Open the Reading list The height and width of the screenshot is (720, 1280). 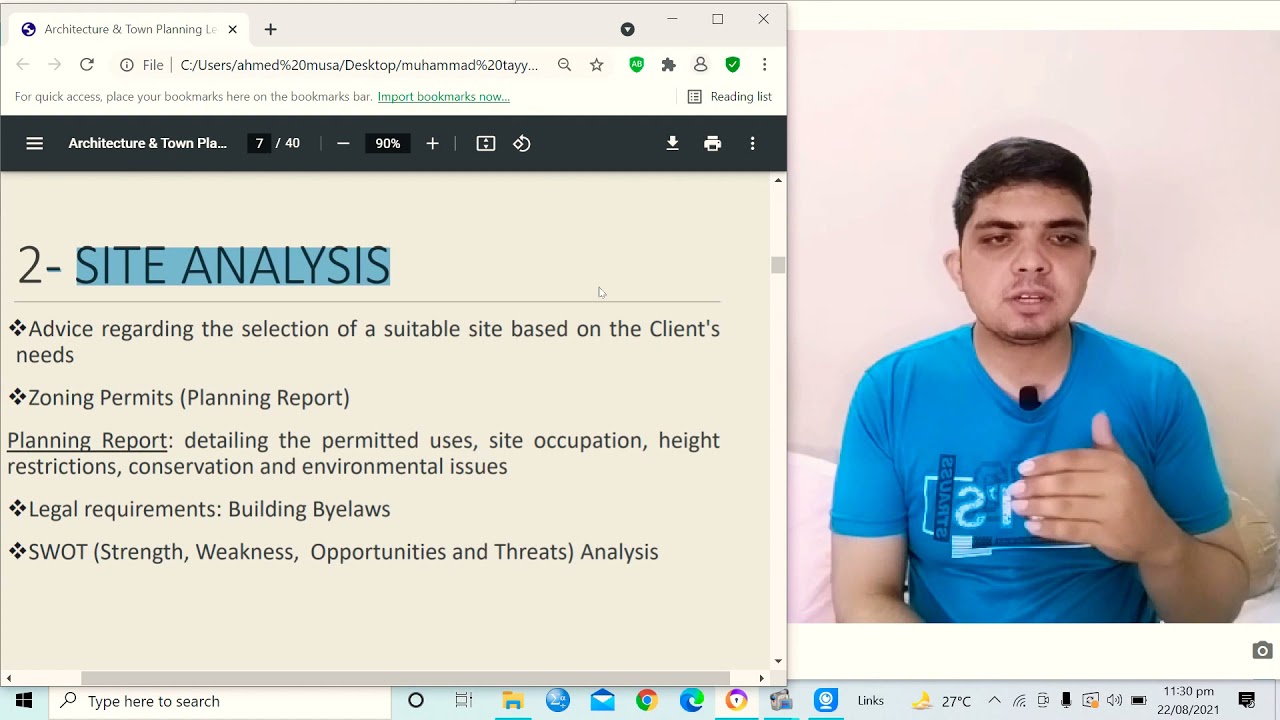[x=730, y=96]
